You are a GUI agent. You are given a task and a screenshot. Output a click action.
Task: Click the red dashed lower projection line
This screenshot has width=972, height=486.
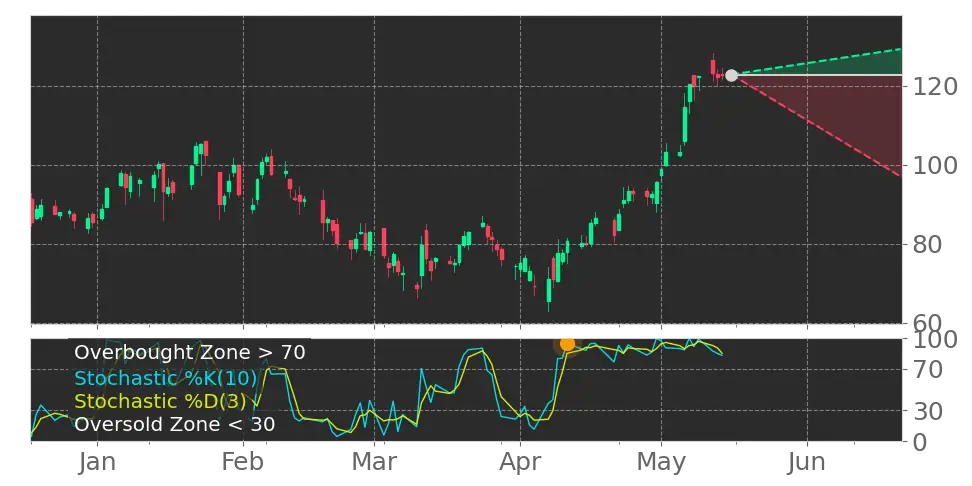click(818, 126)
